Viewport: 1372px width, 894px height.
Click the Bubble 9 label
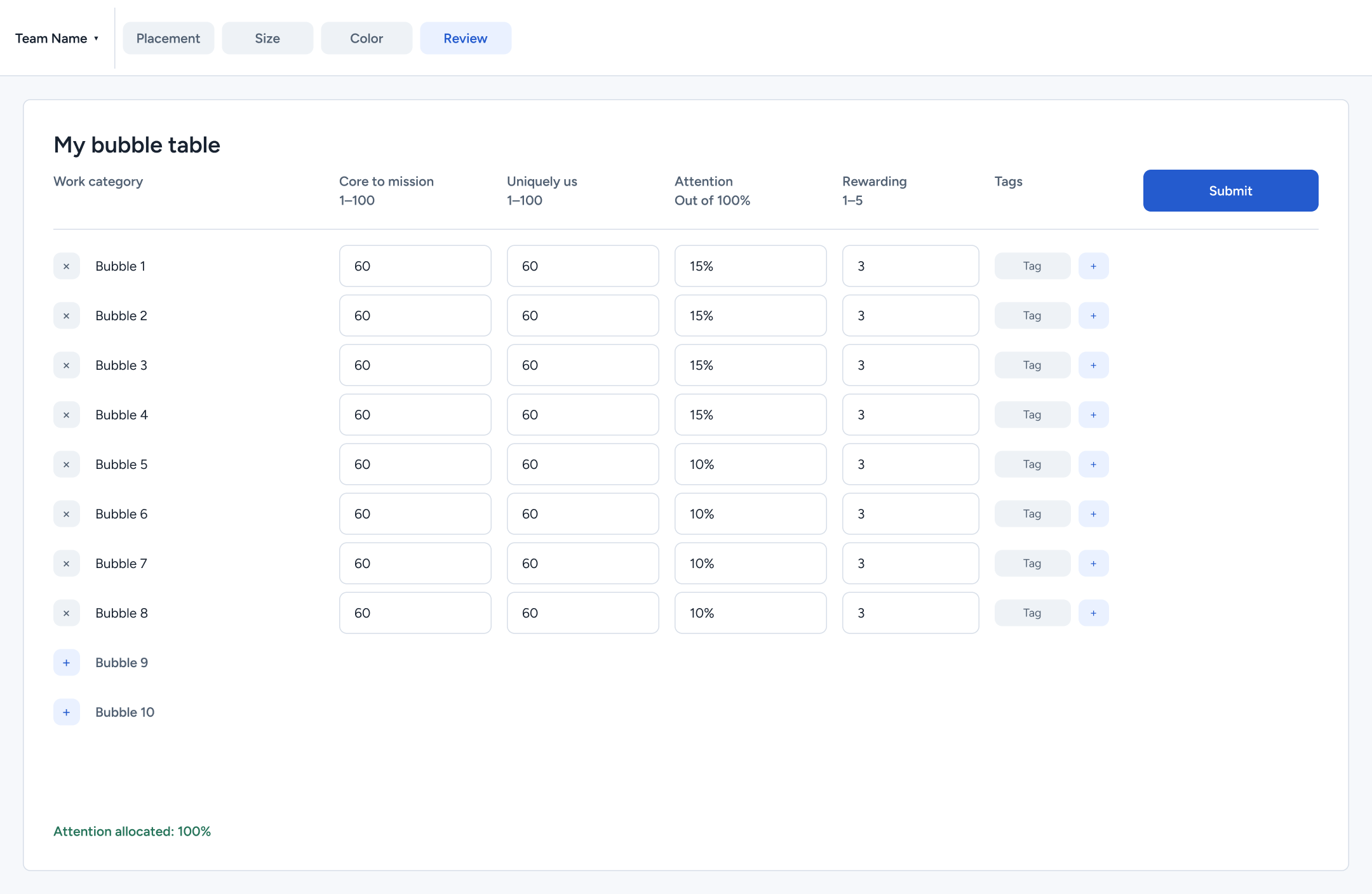tap(122, 663)
